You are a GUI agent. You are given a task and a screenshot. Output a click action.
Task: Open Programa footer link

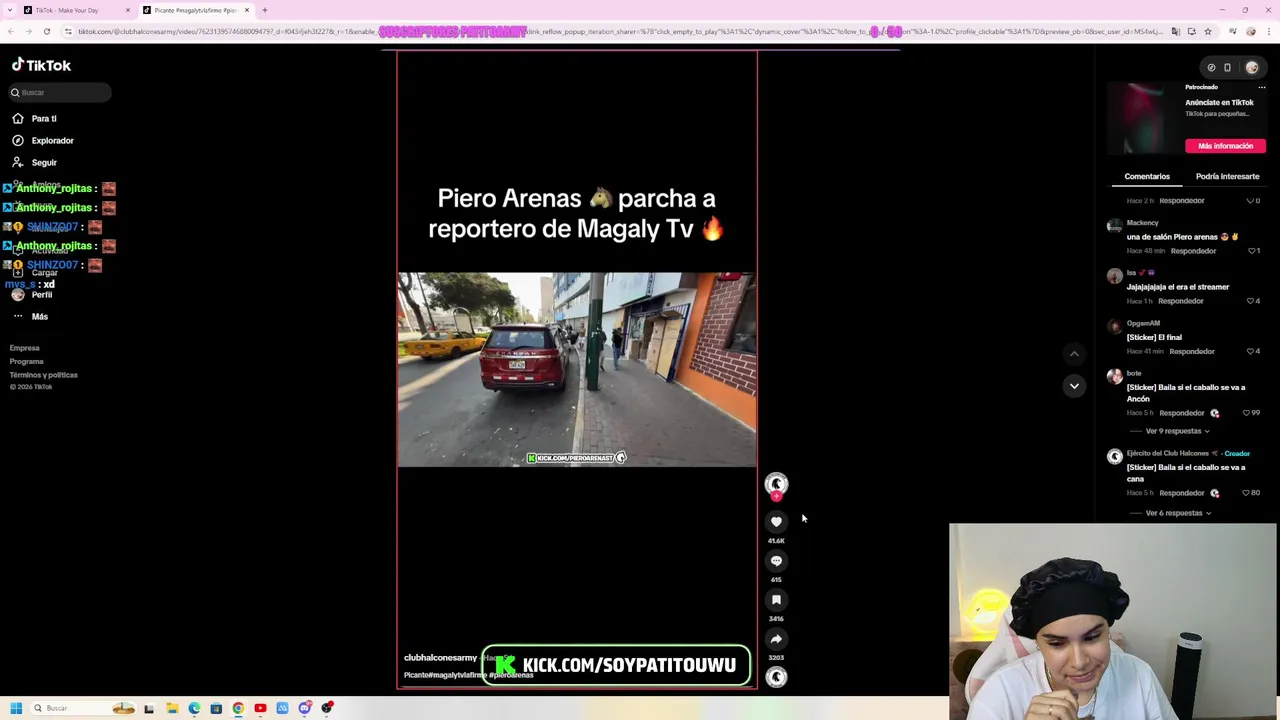click(26, 361)
